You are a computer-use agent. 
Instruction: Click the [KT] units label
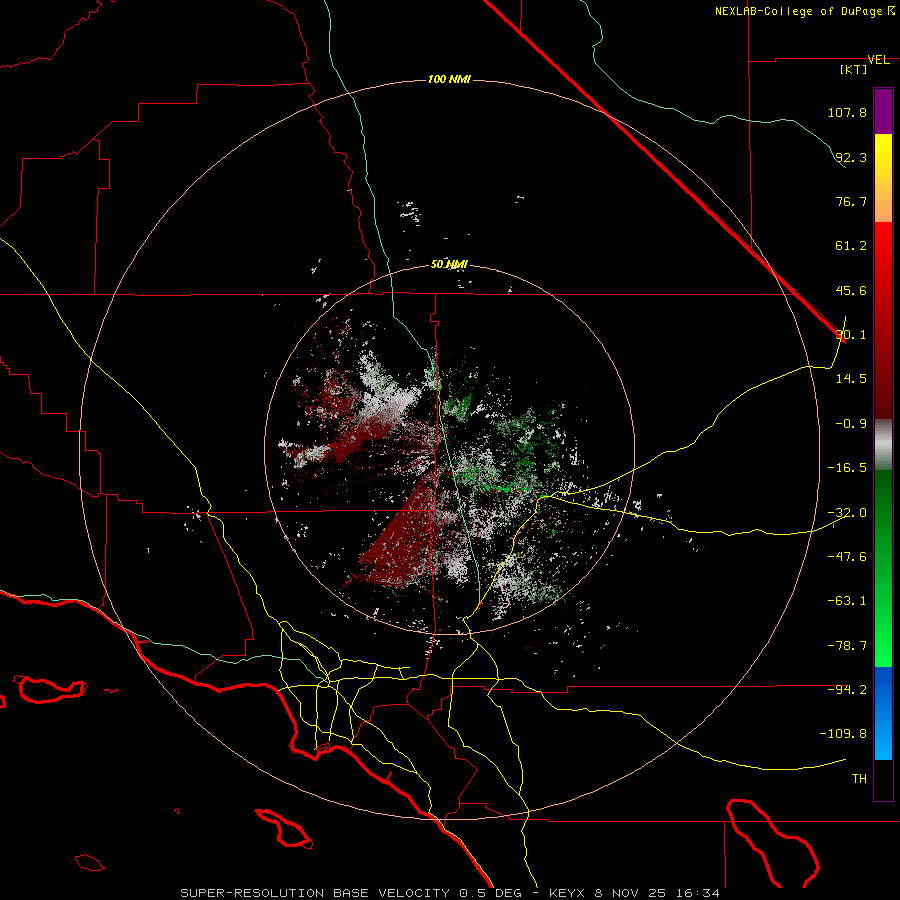[854, 69]
